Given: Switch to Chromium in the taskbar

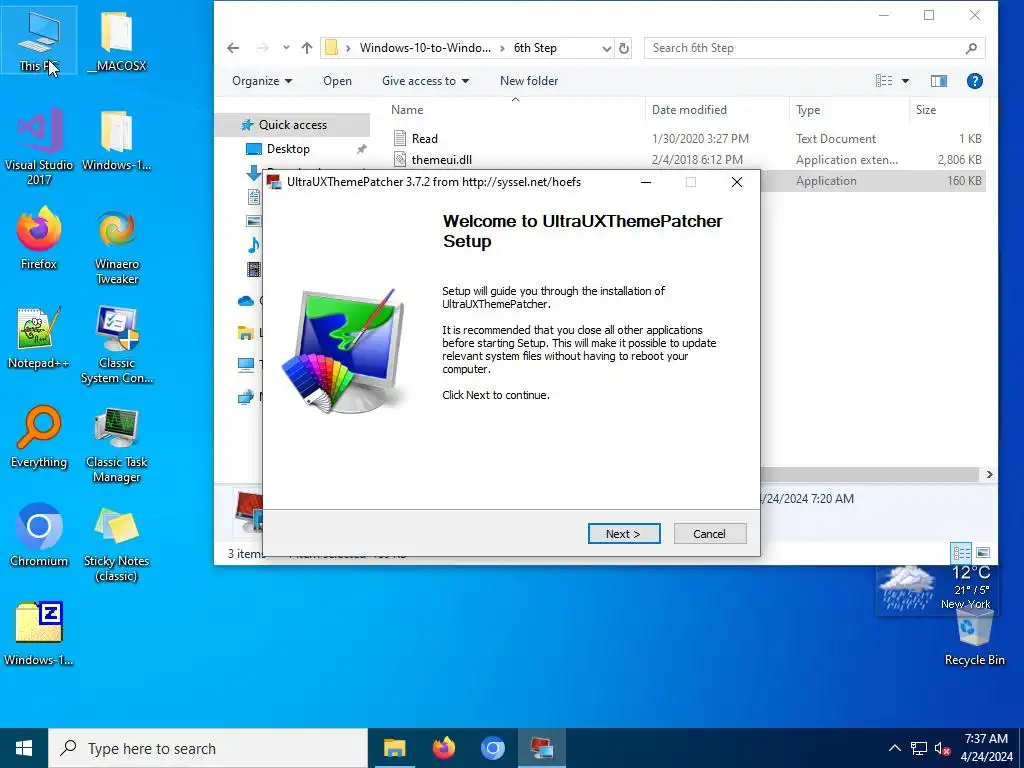Looking at the screenshot, I should click(493, 748).
